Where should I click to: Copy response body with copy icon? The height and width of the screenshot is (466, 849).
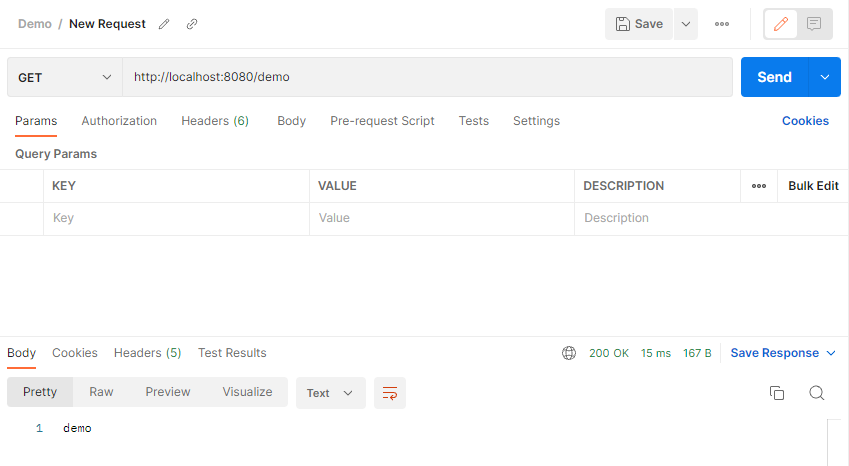(776, 393)
